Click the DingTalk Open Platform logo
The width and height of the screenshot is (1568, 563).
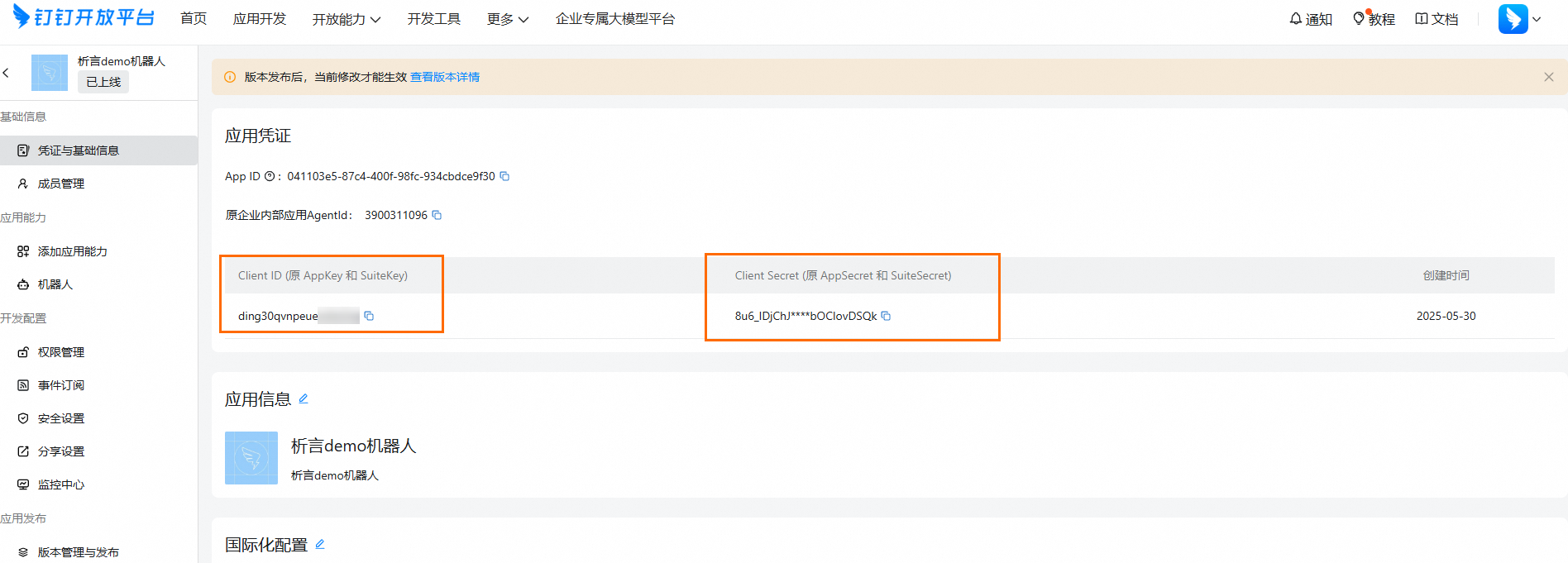pyautogui.click(x=84, y=17)
